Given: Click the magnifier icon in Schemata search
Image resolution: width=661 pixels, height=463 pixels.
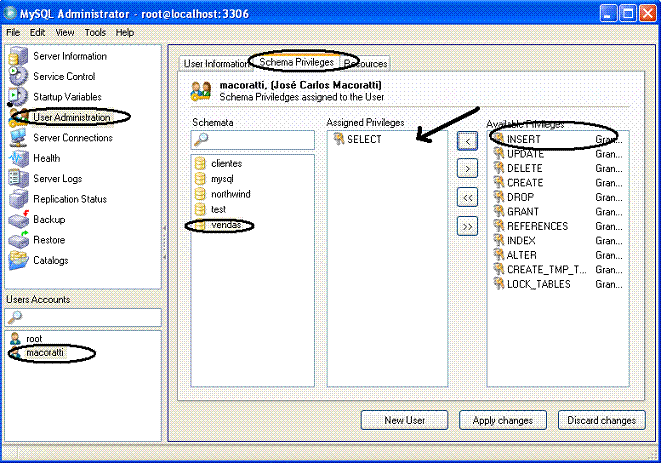Looking at the screenshot, I should [201, 139].
